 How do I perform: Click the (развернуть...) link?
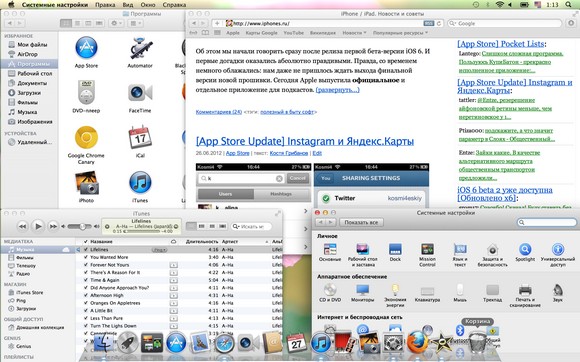point(337,89)
